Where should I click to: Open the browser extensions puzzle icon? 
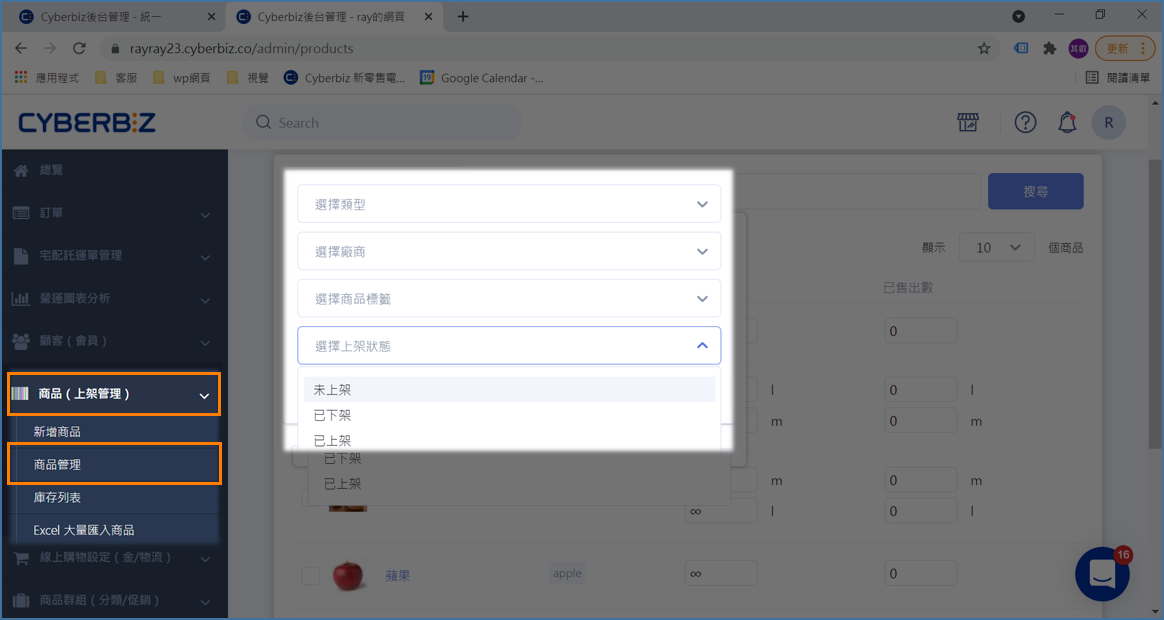tap(1049, 48)
